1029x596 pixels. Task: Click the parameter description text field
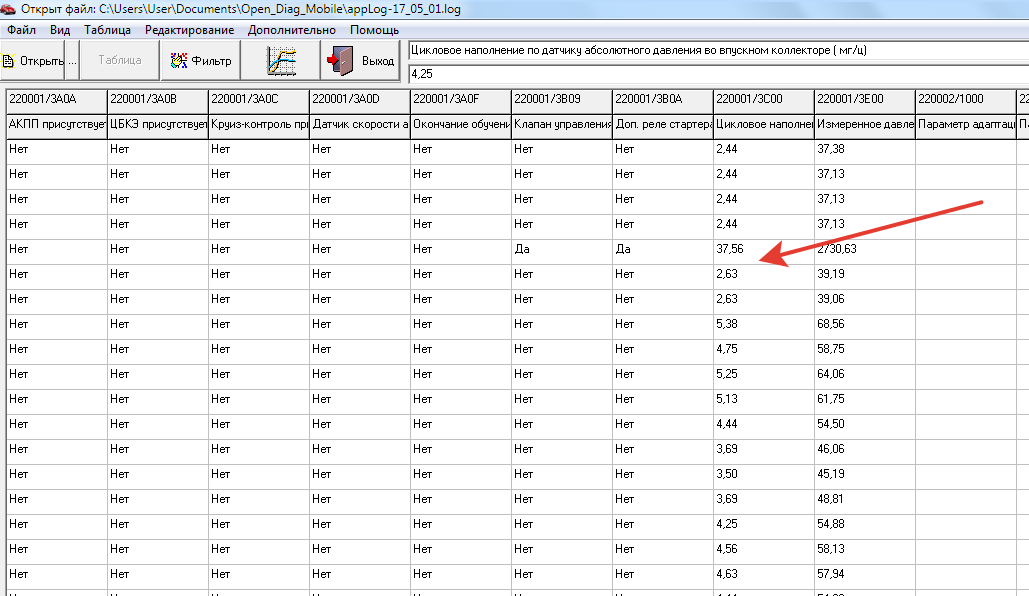pyautogui.click(x=718, y=51)
